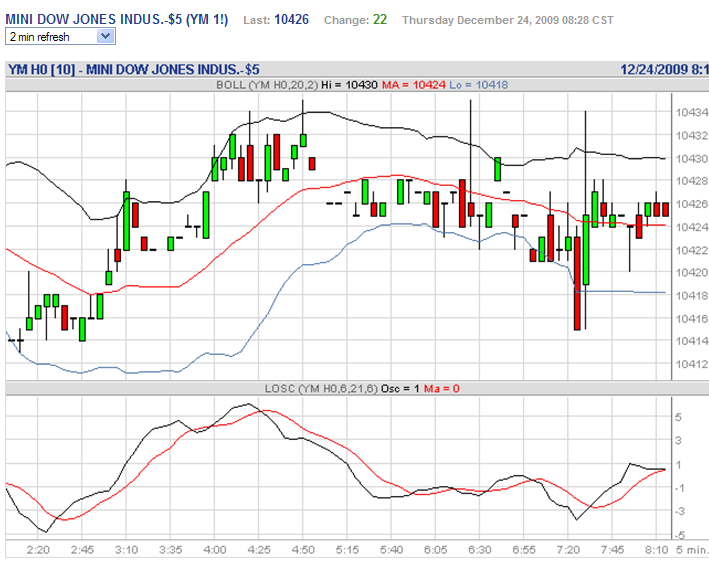Click the Hi = 10430 Bollinger value
The height and width of the screenshot is (564, 709).
click(x=349, y=85)
